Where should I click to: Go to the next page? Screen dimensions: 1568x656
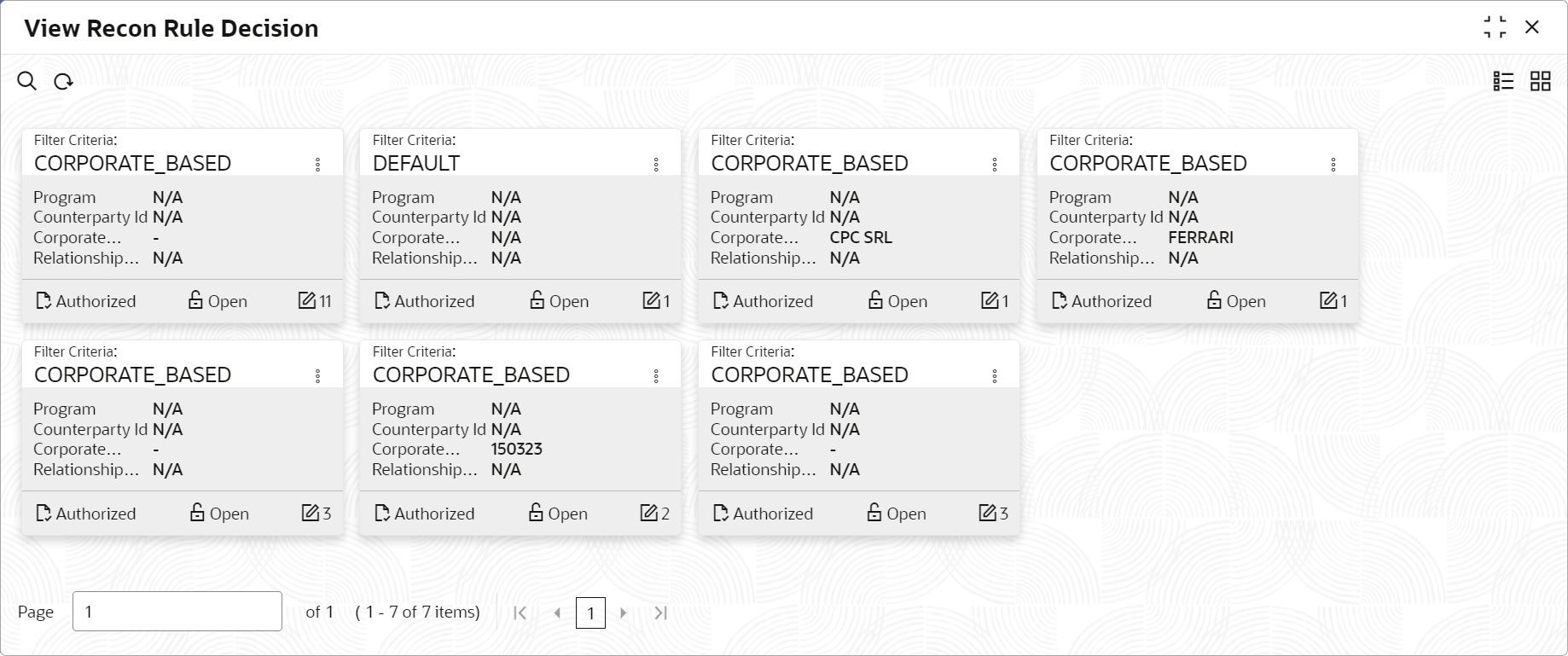[624, 612]
